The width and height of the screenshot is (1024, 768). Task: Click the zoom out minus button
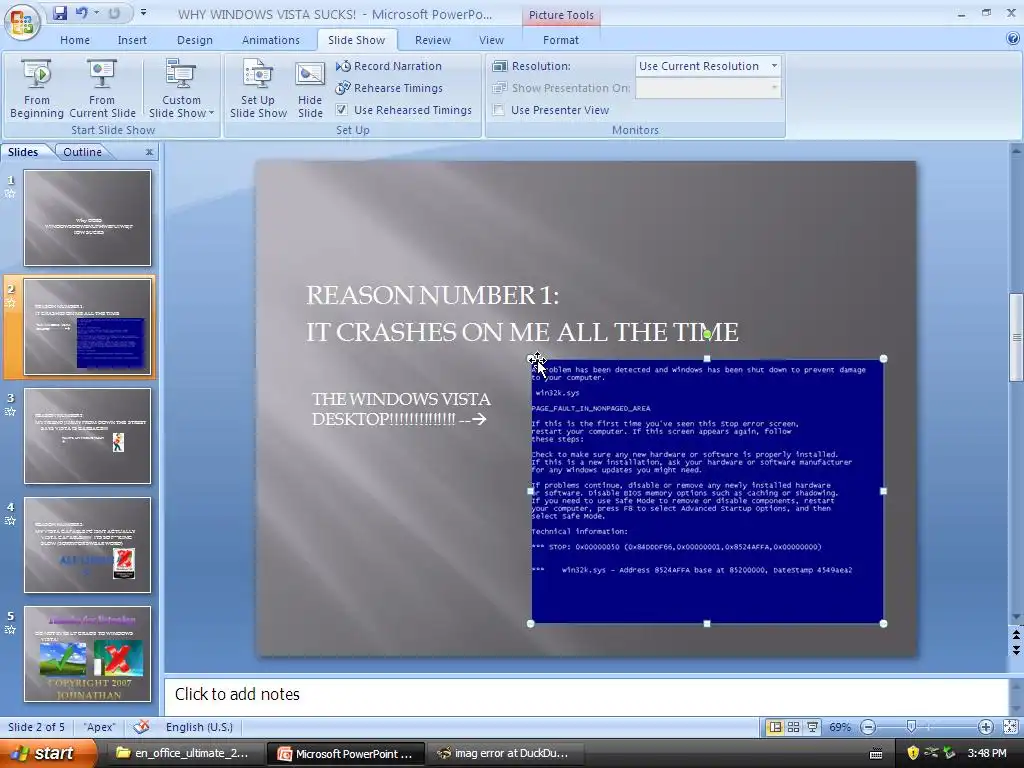point(868,727)
